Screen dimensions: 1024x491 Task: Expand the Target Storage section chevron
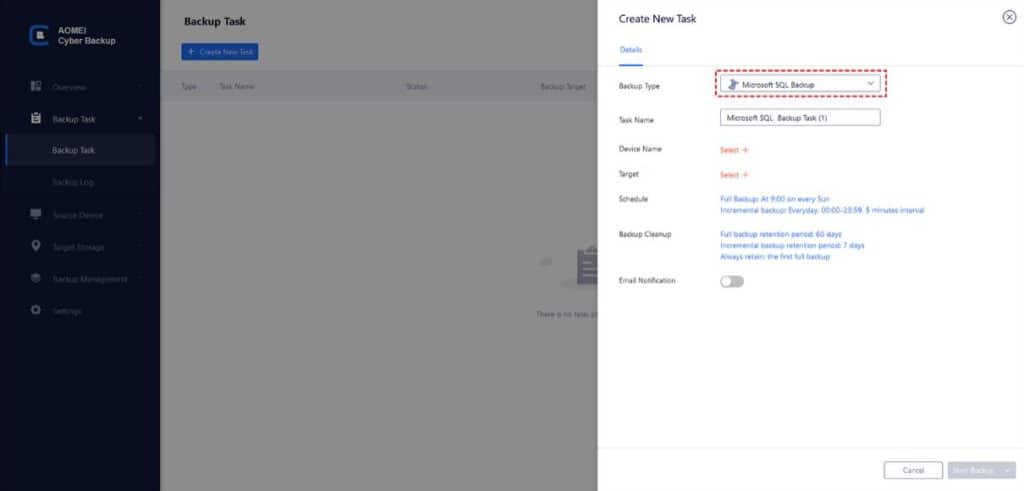click(x=140, y=247)
